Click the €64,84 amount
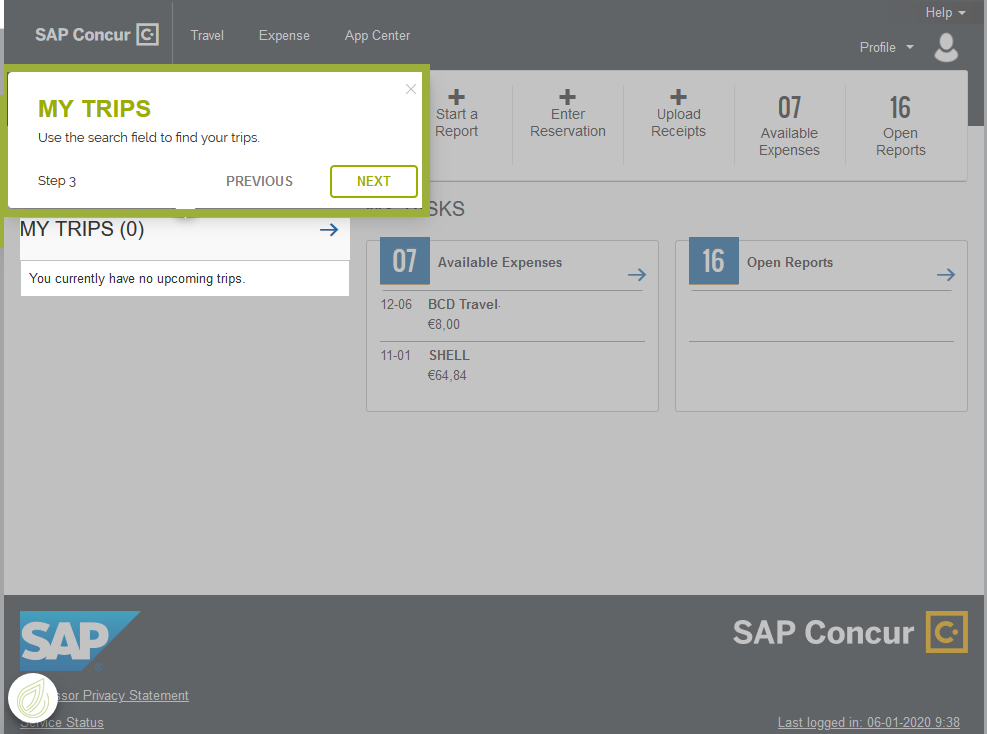987x734 pixels. coord(447,376)
